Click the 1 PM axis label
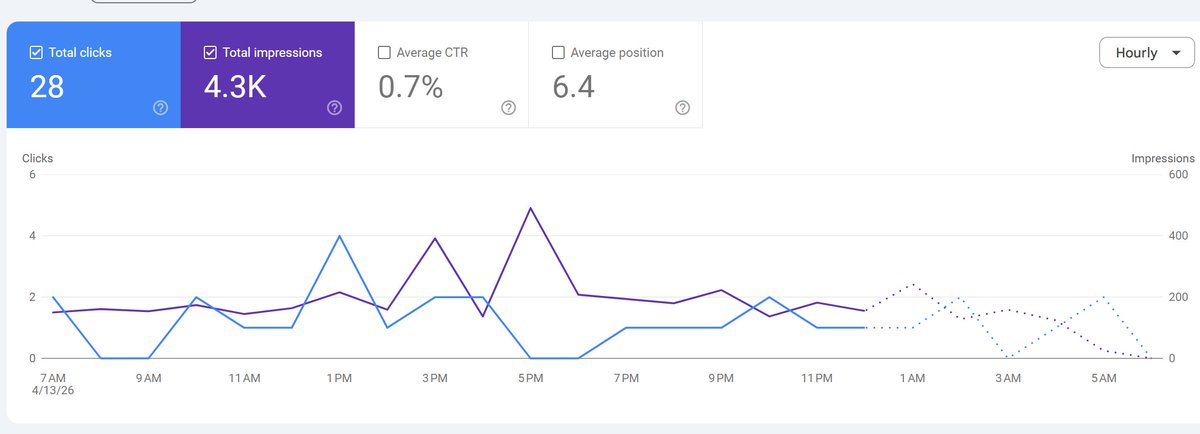This screenshot has height=434, width=1200. (339, 378)
